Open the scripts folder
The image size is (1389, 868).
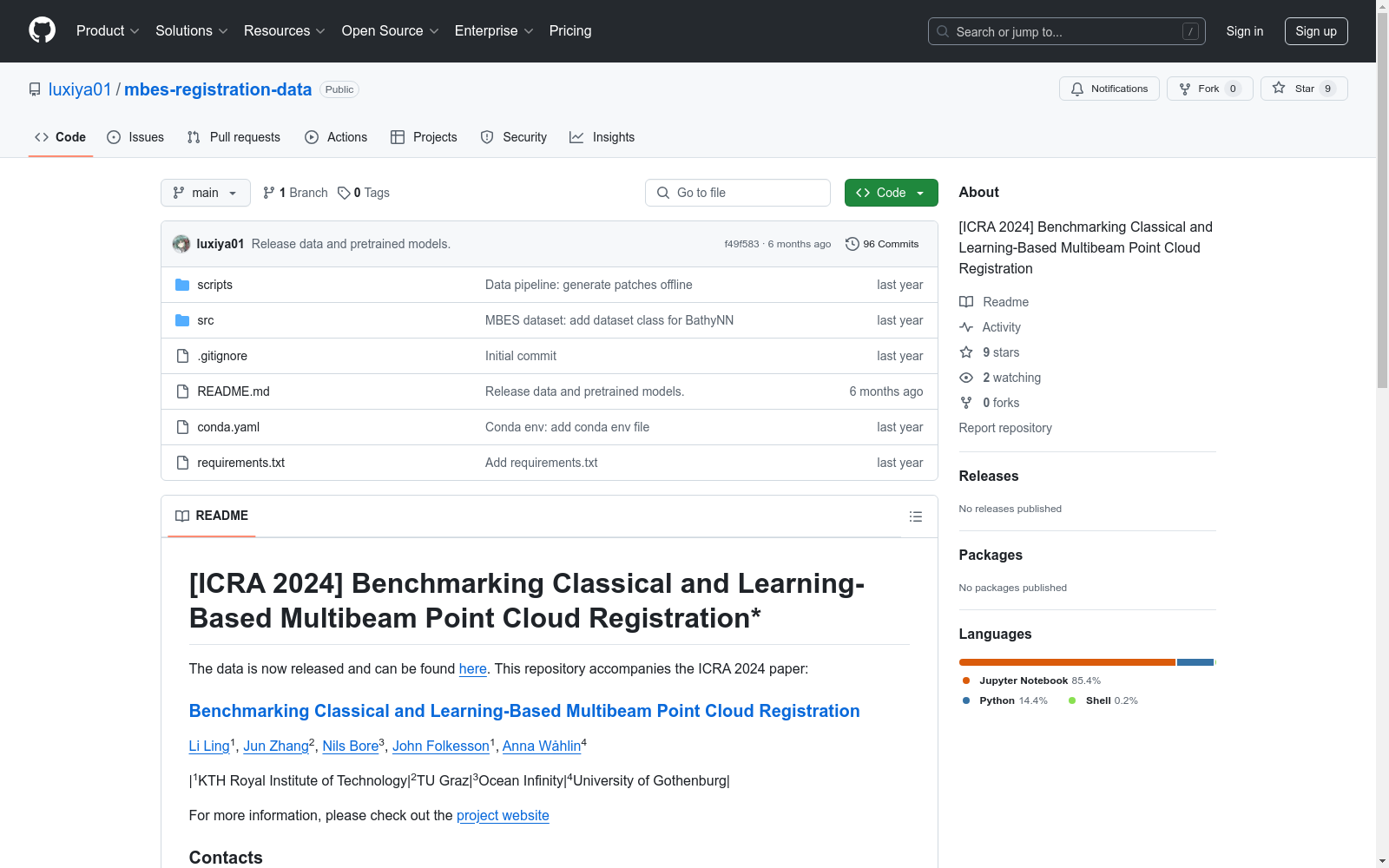click(214, 285)
